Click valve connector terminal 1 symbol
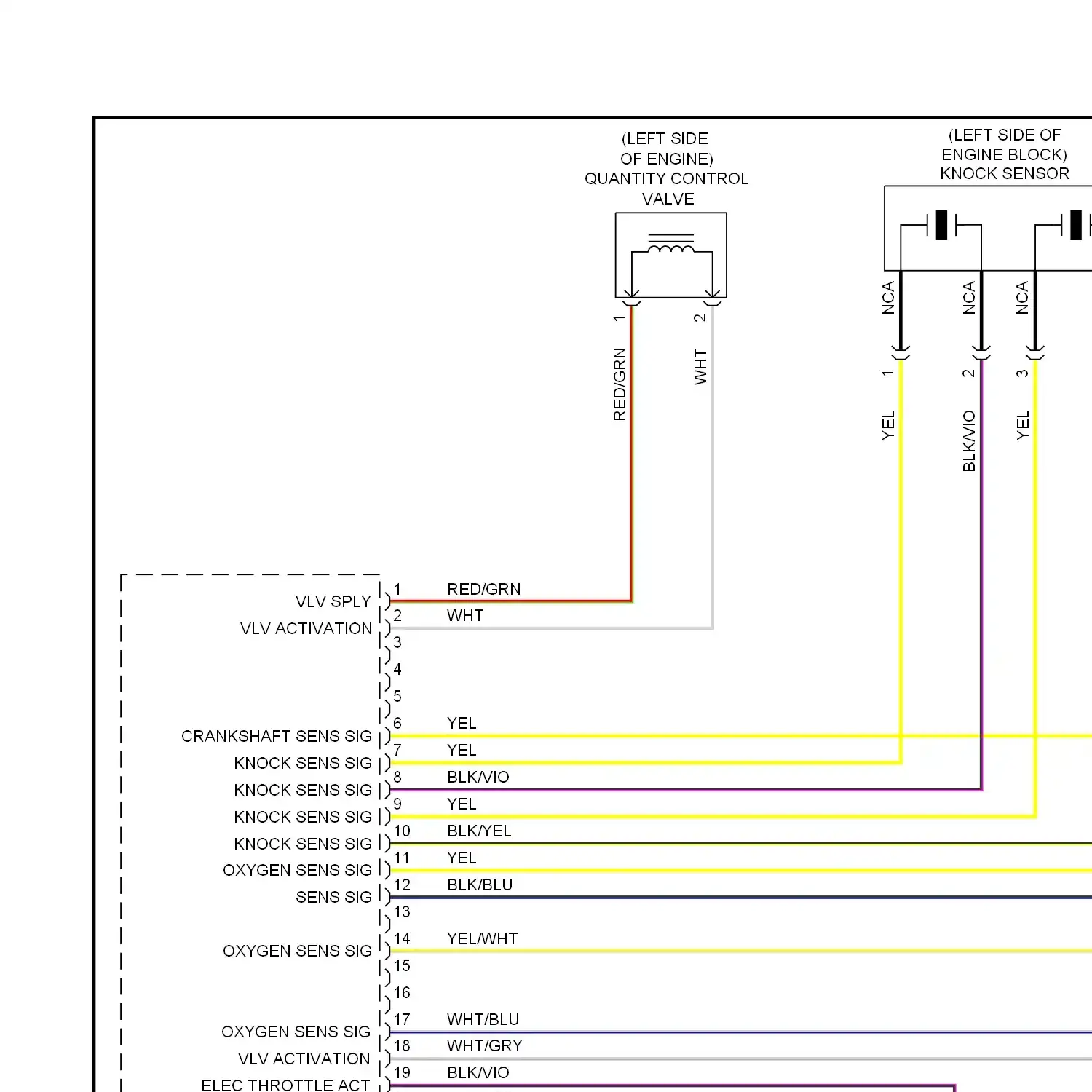Viewport: 1092px width, 1092px height. tap(632, 299)
